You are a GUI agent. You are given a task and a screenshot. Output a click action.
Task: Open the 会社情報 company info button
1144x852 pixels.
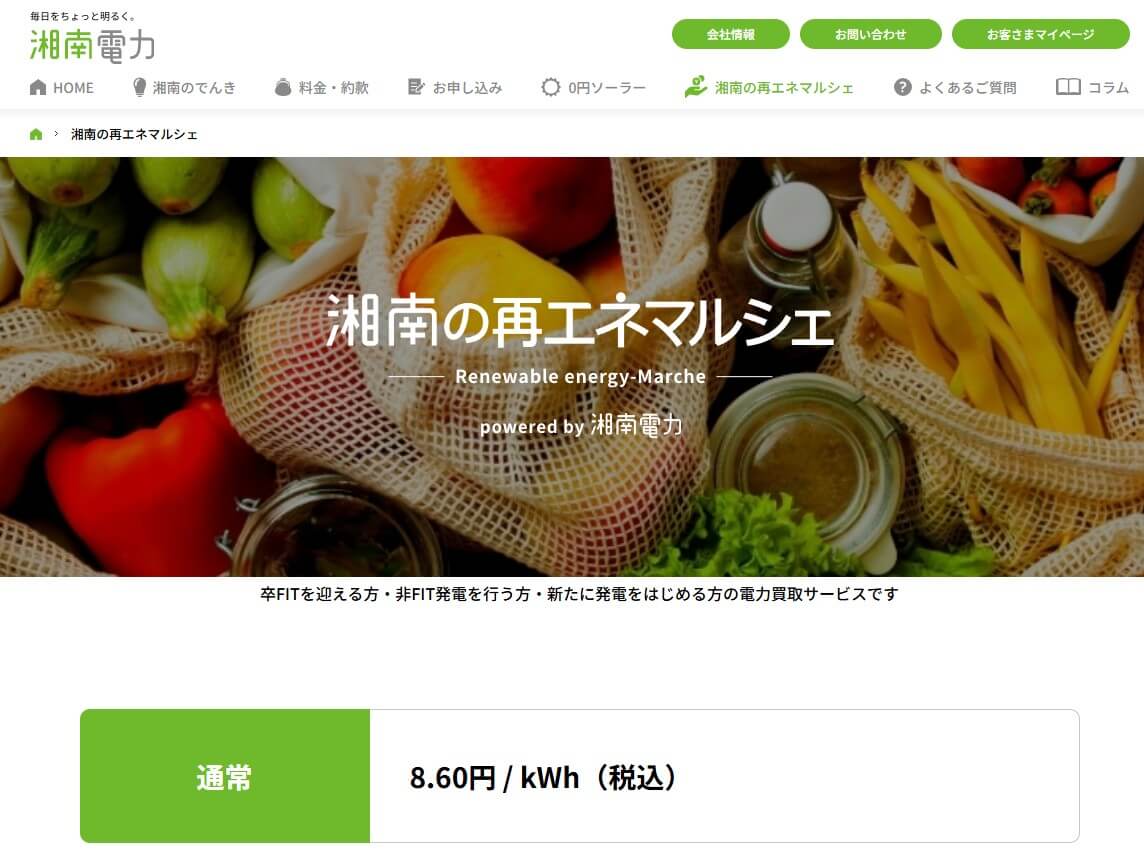(x=730, y=34)
